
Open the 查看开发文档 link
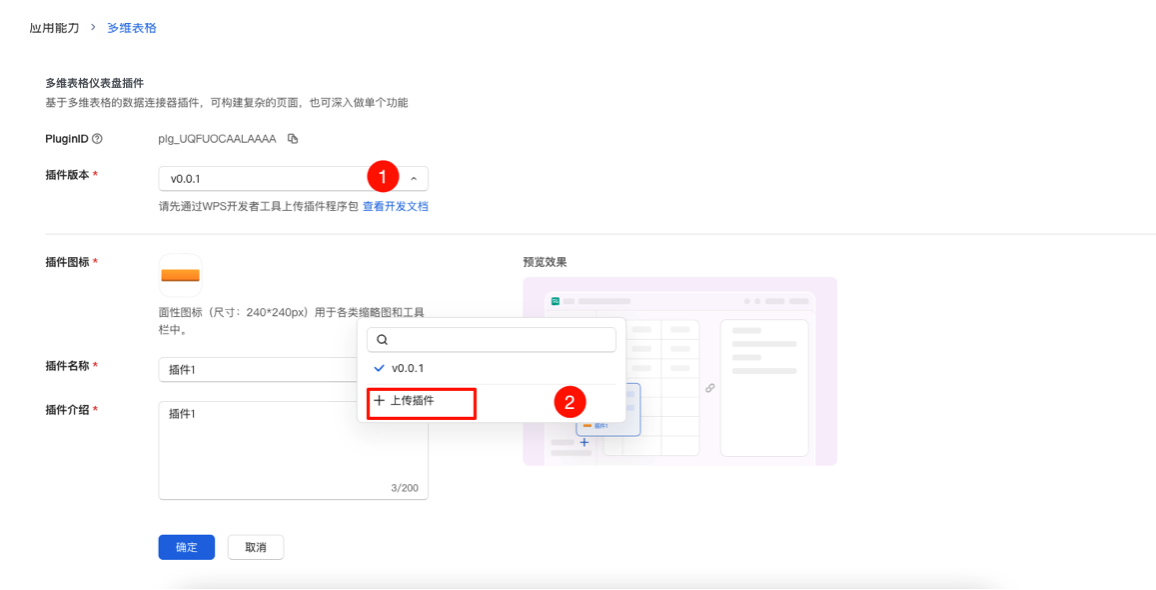[x=395, y=206]
